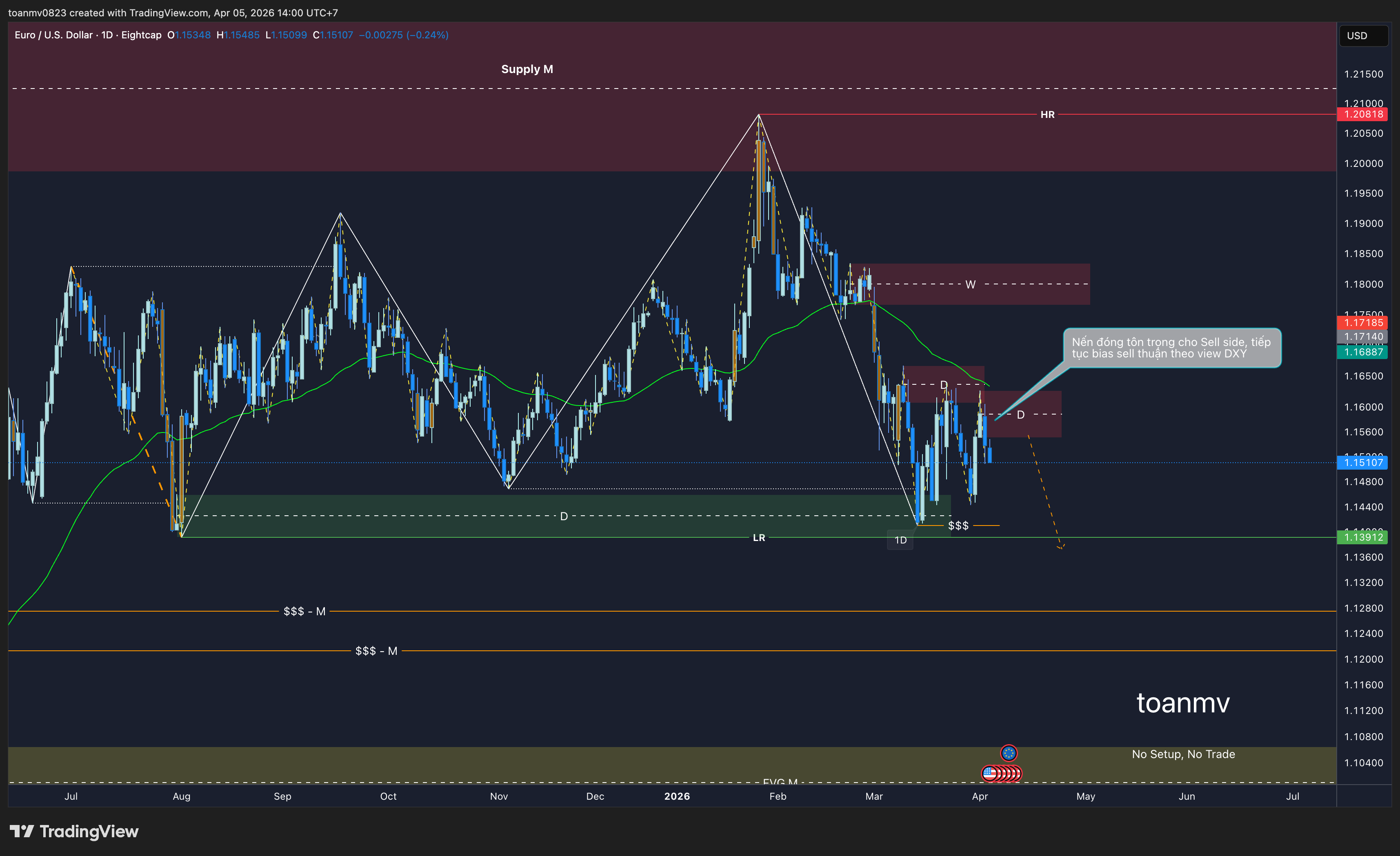Click the 'Dec' time axis label

coord(595,796)
